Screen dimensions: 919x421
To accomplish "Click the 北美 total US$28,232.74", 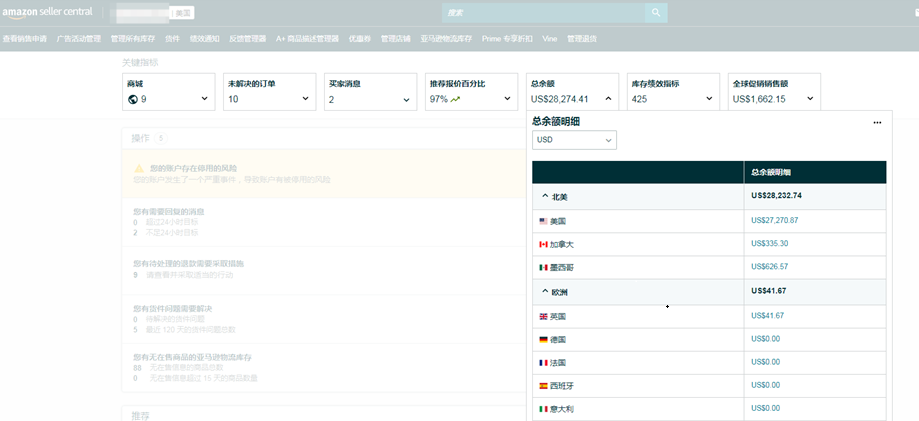I will [x=776, y=196].
